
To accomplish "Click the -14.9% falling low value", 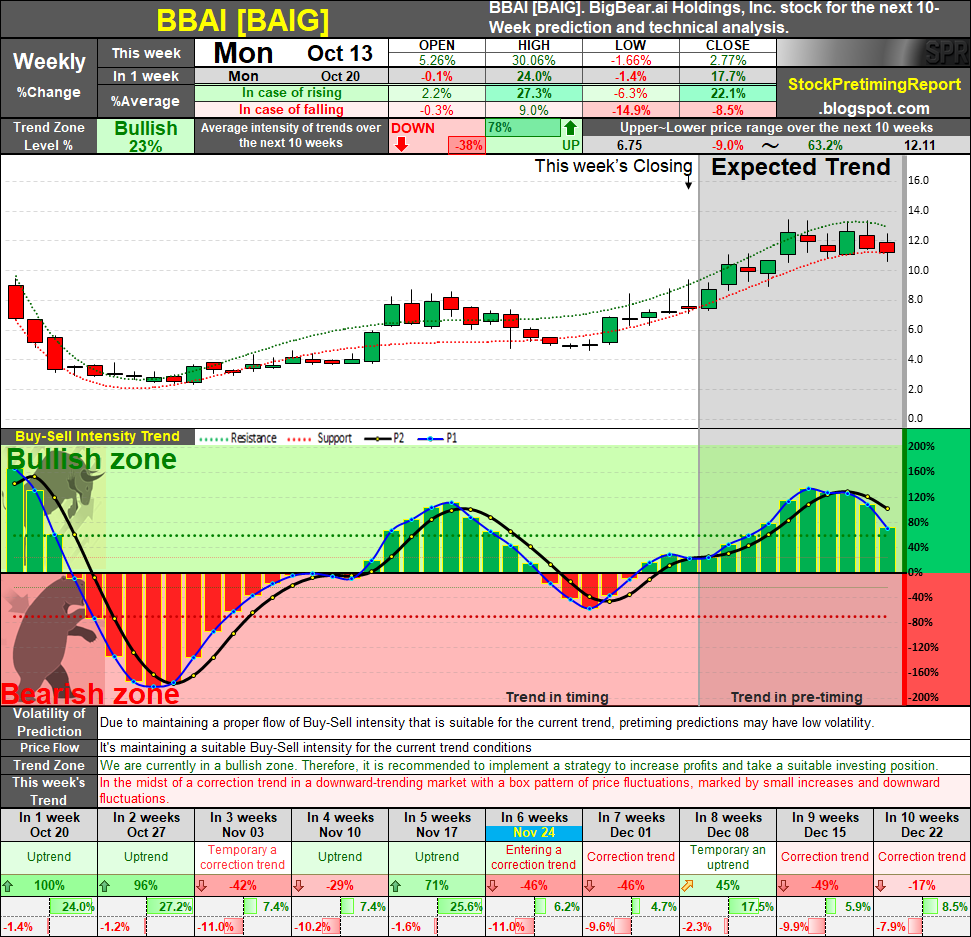I will pos(631,110).
